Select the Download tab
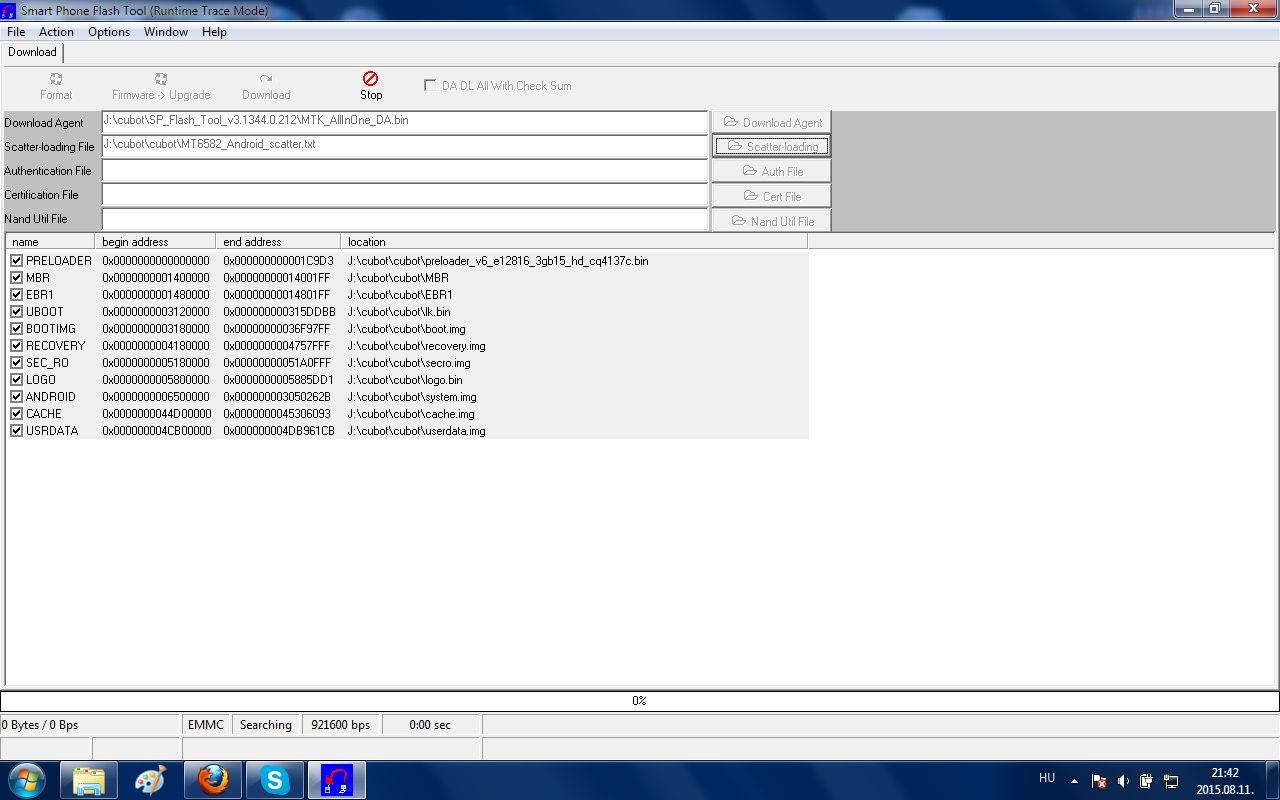1280x800 pixels. 32,52
